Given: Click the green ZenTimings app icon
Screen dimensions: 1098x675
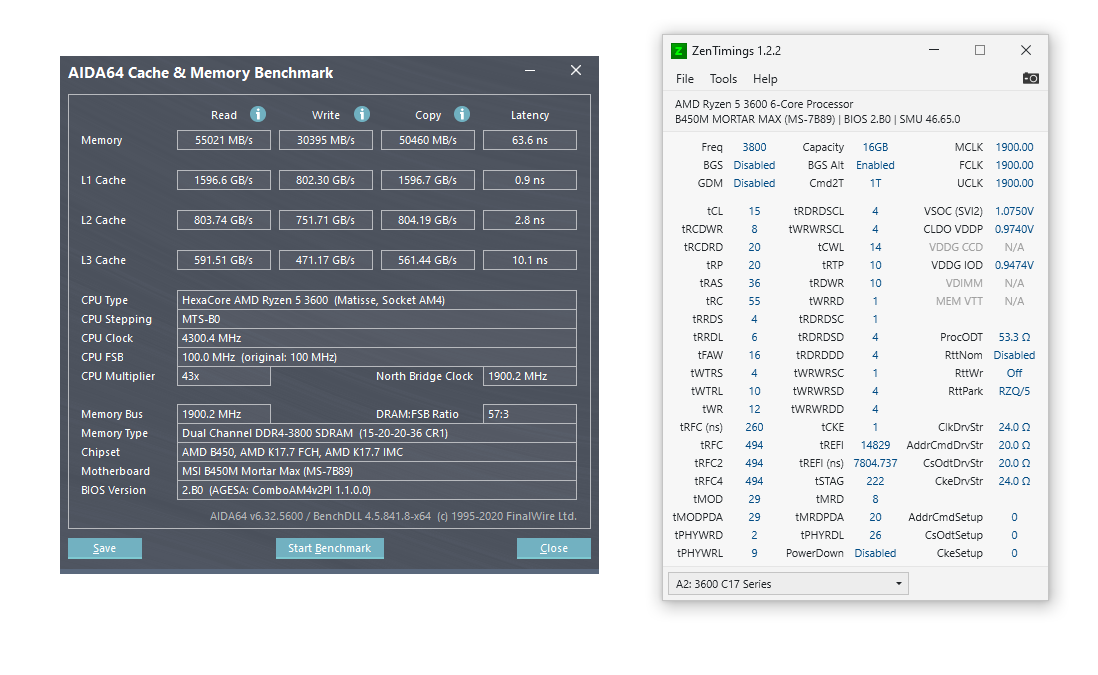Looking at the screenshot, I should pos(678,50).
